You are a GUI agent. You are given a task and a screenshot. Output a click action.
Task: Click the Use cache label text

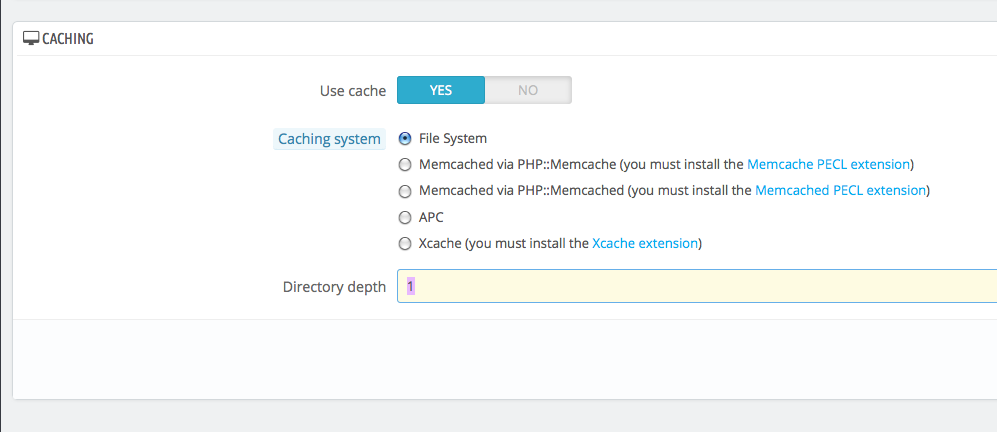[353, 91]
